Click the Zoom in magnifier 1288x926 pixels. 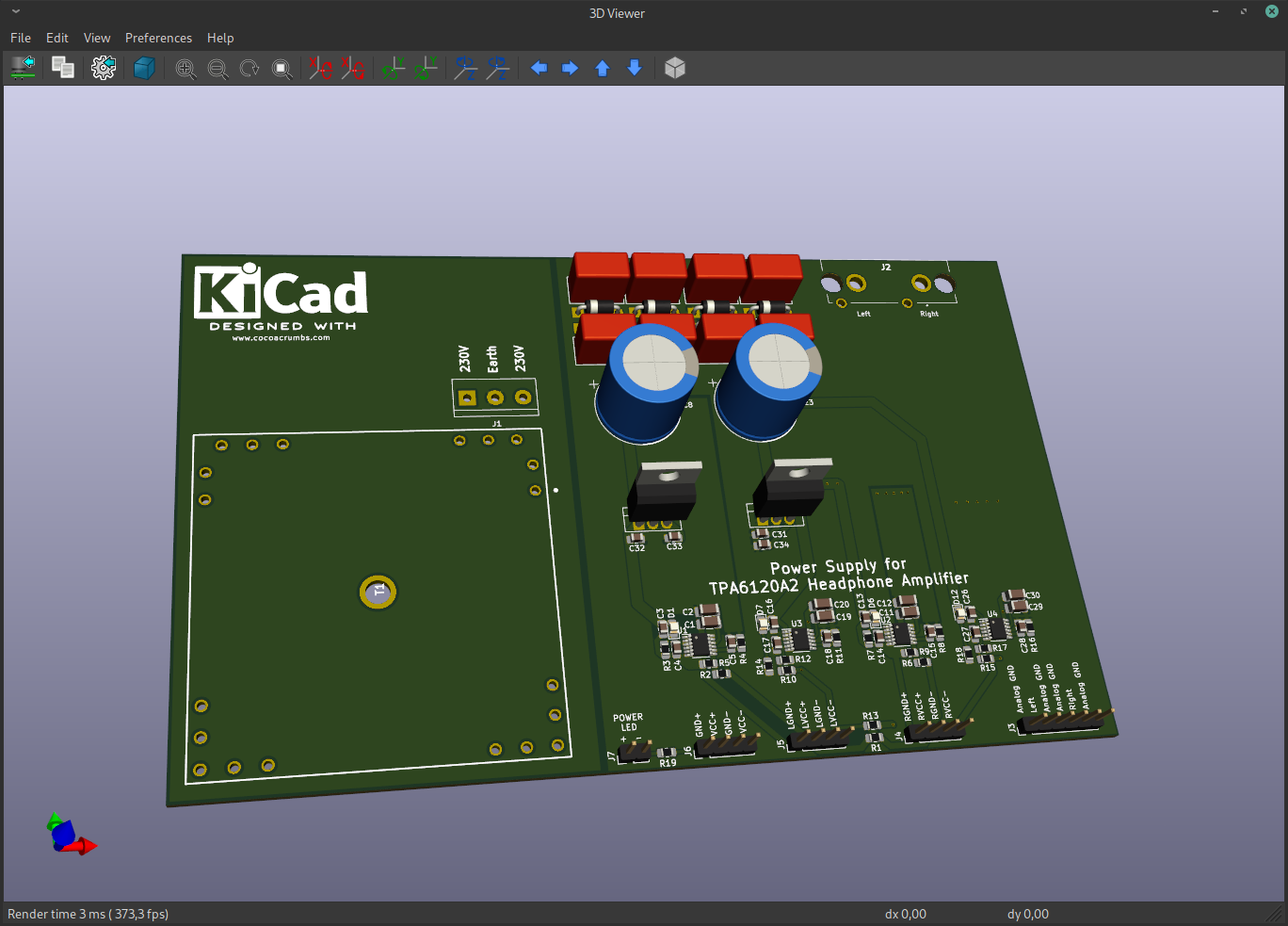pyautogui.click(x=185, y=68)
